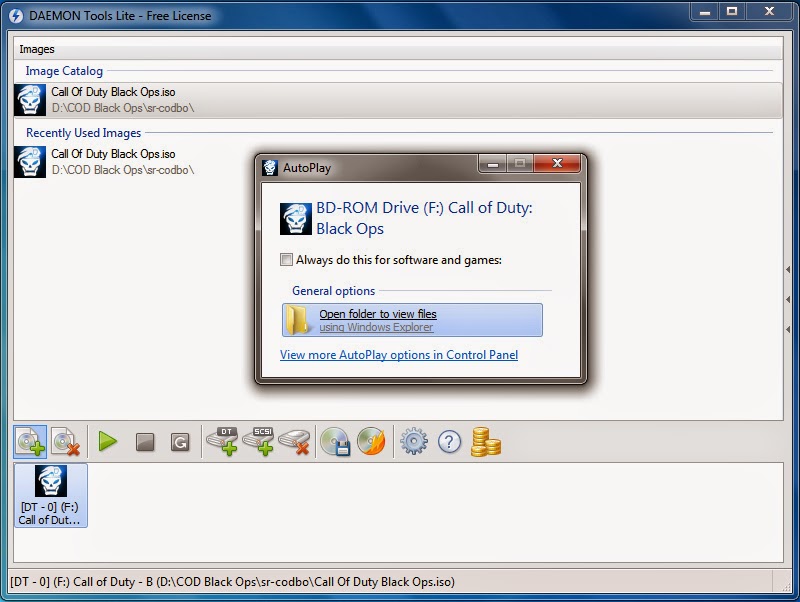800x602 pixels.
Task: Click the Remove Virtual Drive icon
Action: pos(294,441)
